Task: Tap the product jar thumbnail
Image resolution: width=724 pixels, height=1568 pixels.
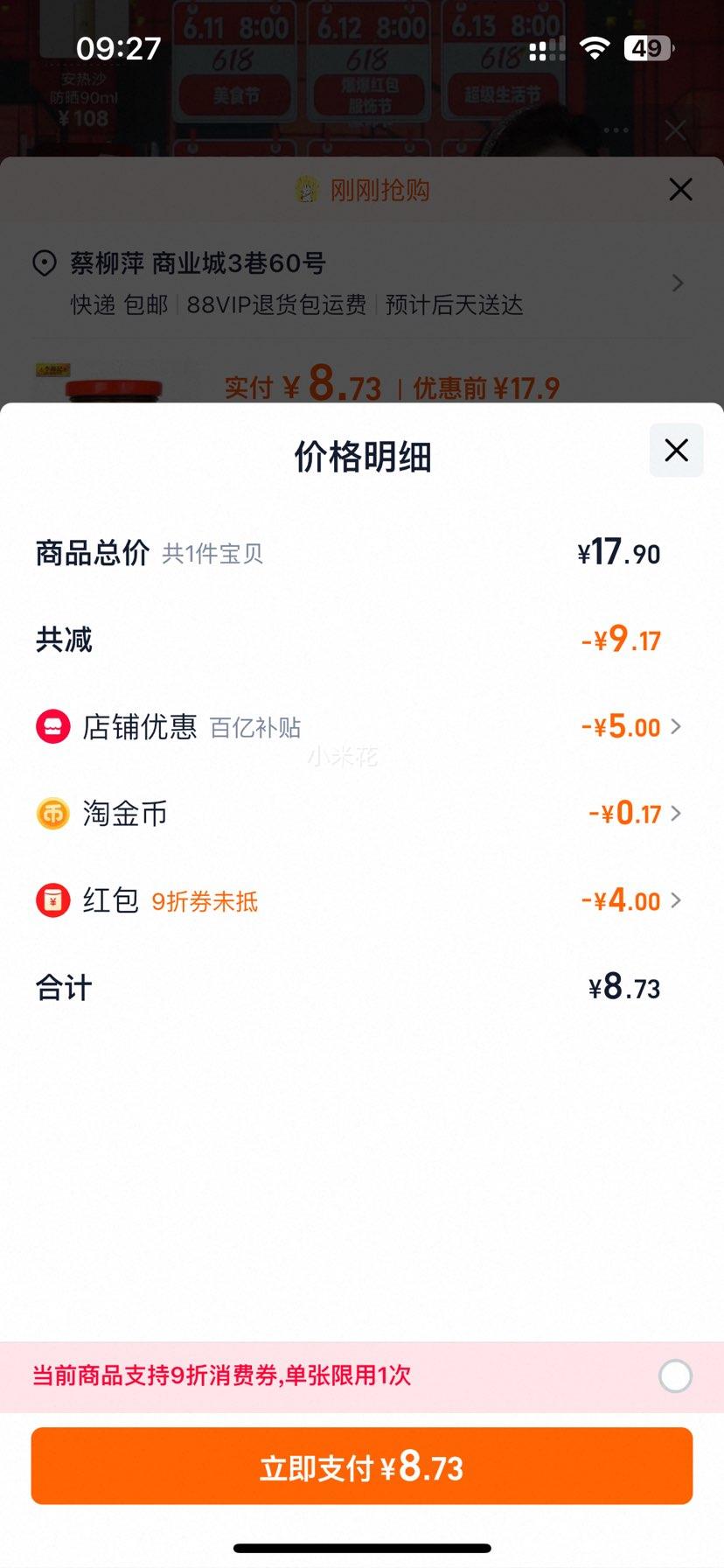Action: point(114,383)
